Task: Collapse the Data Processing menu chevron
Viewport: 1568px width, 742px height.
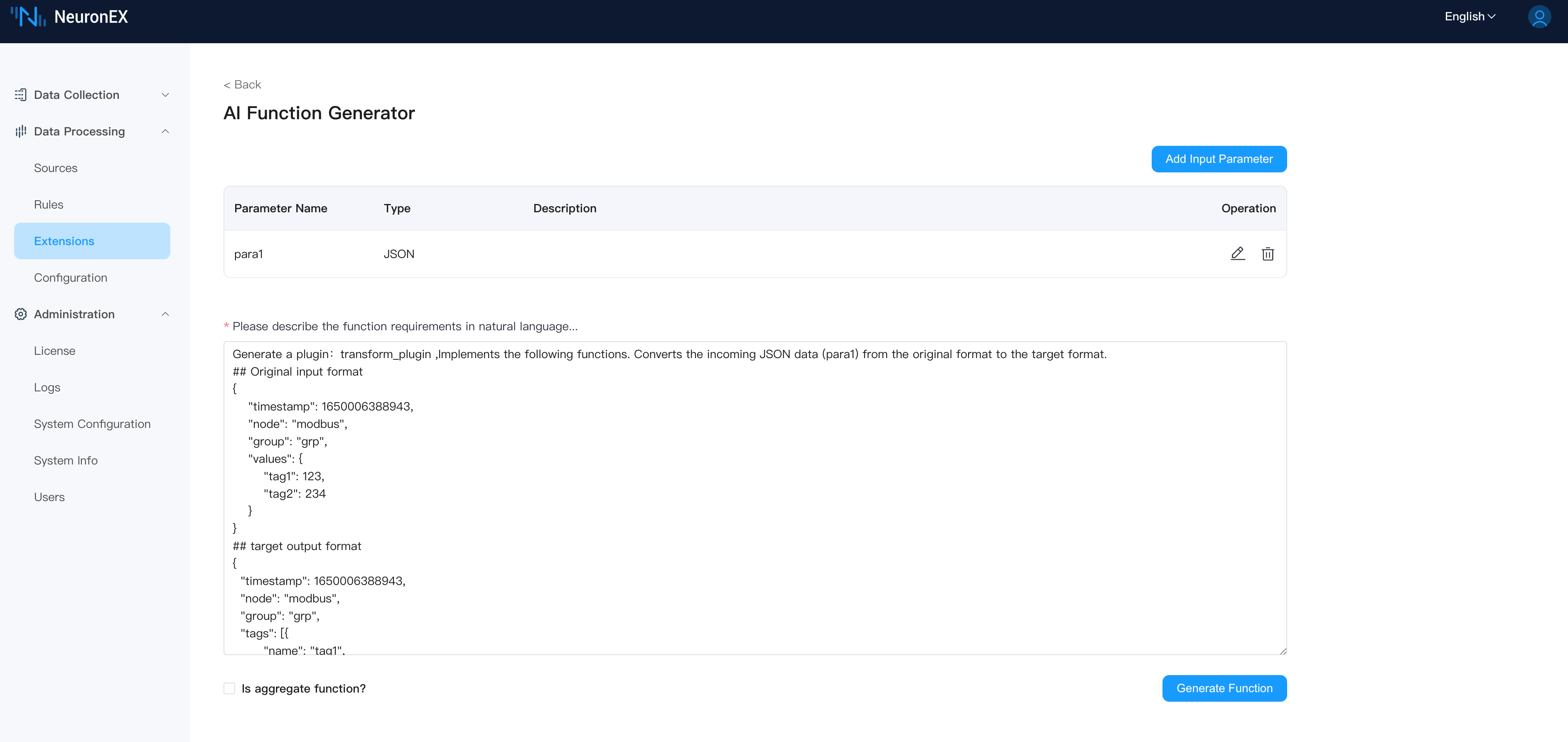Action: (x=165, y=131)
